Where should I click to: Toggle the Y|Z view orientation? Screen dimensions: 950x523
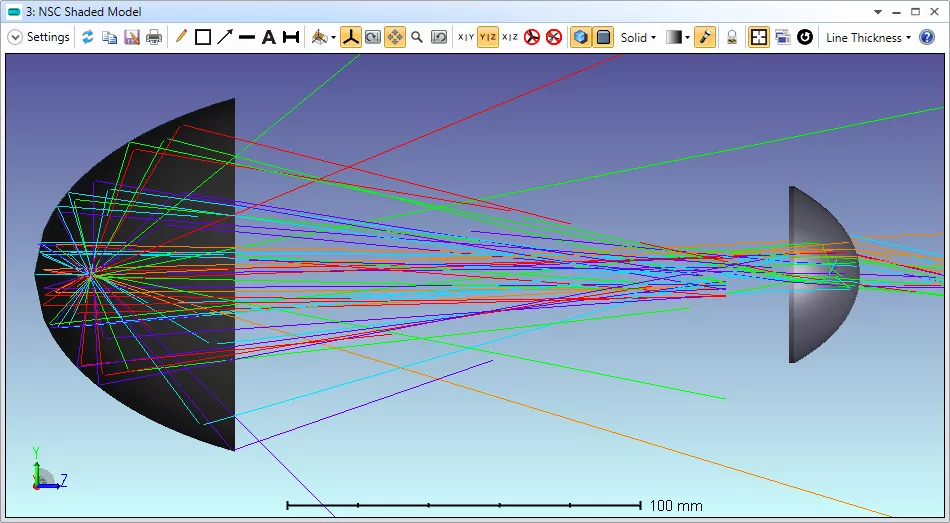[x=488, y=37]
